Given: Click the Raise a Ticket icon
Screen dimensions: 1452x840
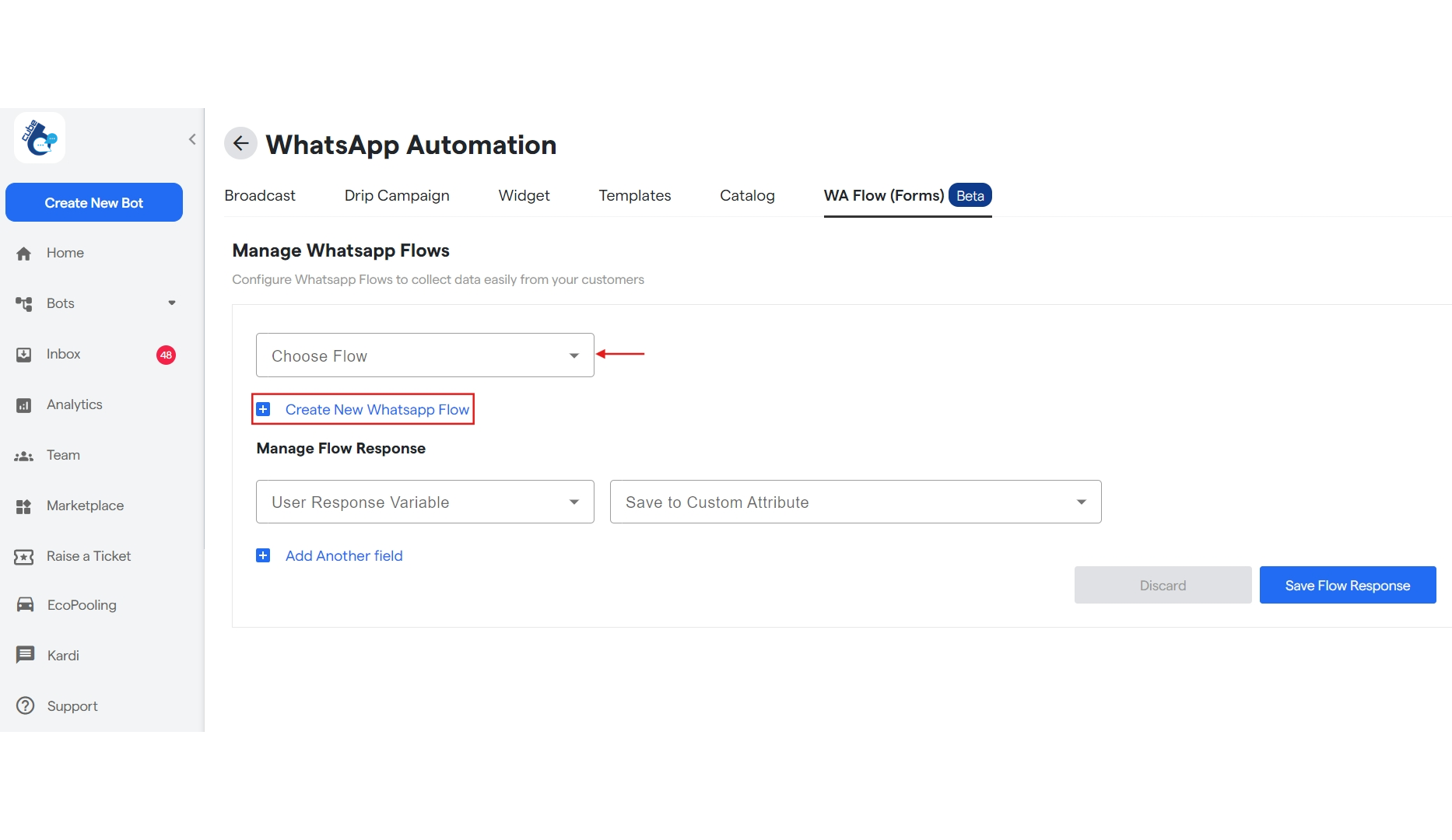Looking at the screenshot, I should coord(24,556).
